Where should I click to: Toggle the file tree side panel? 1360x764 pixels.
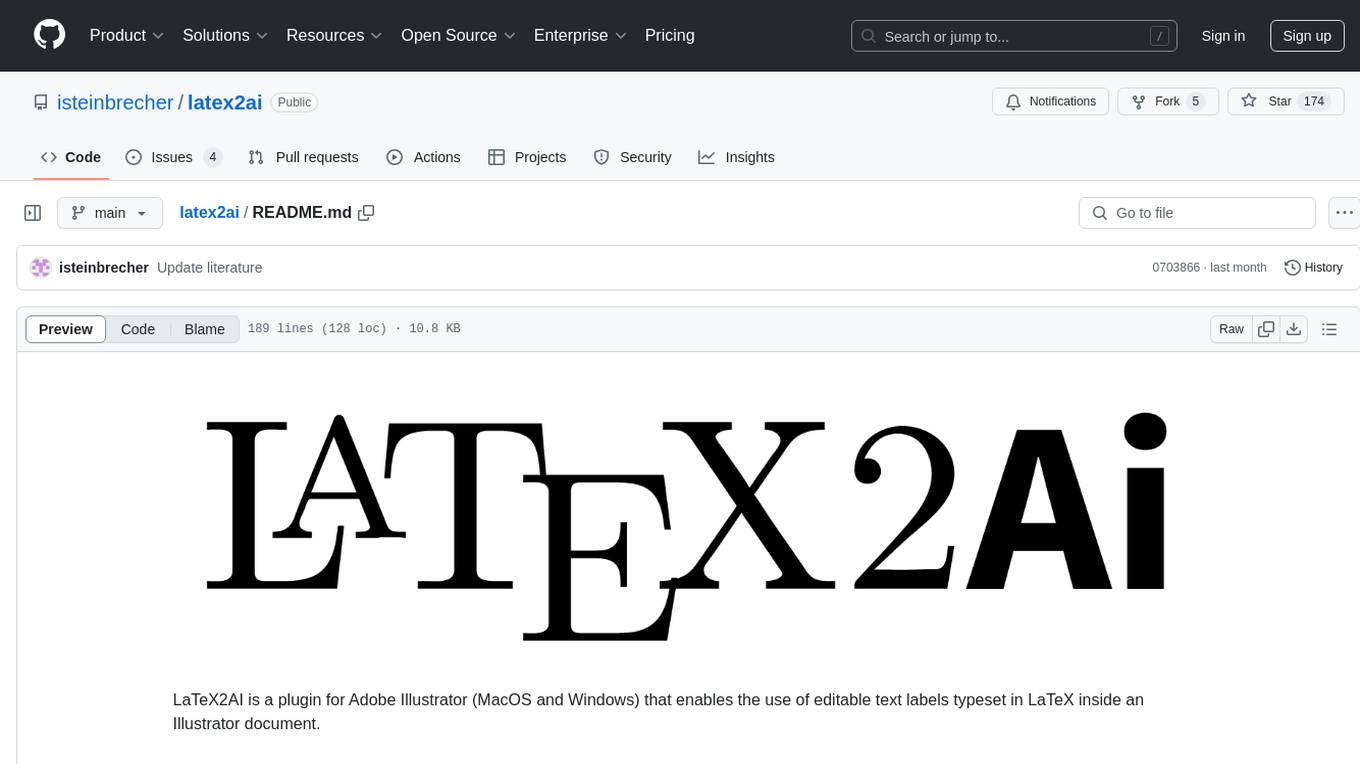[x=33, y=213]
